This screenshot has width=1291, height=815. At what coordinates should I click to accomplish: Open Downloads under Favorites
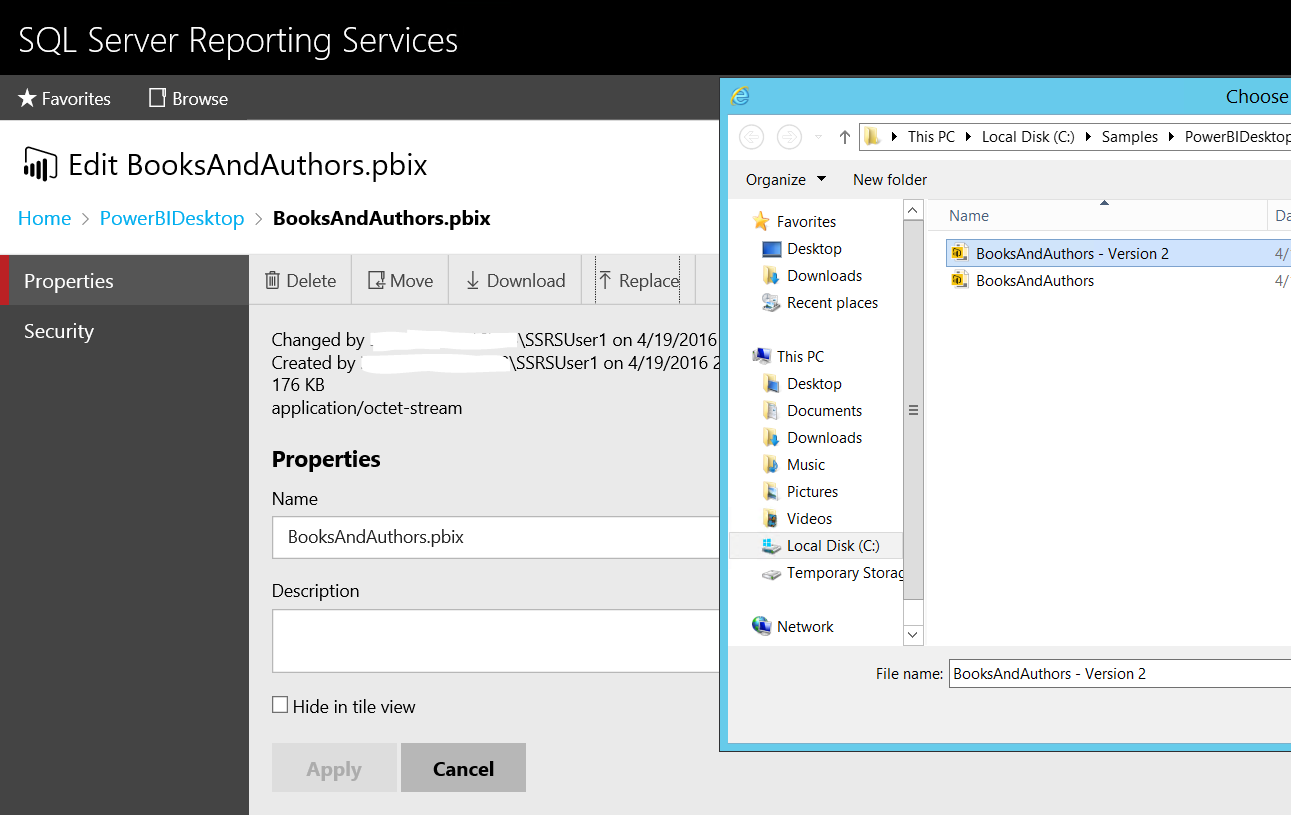tap(824, 276)
